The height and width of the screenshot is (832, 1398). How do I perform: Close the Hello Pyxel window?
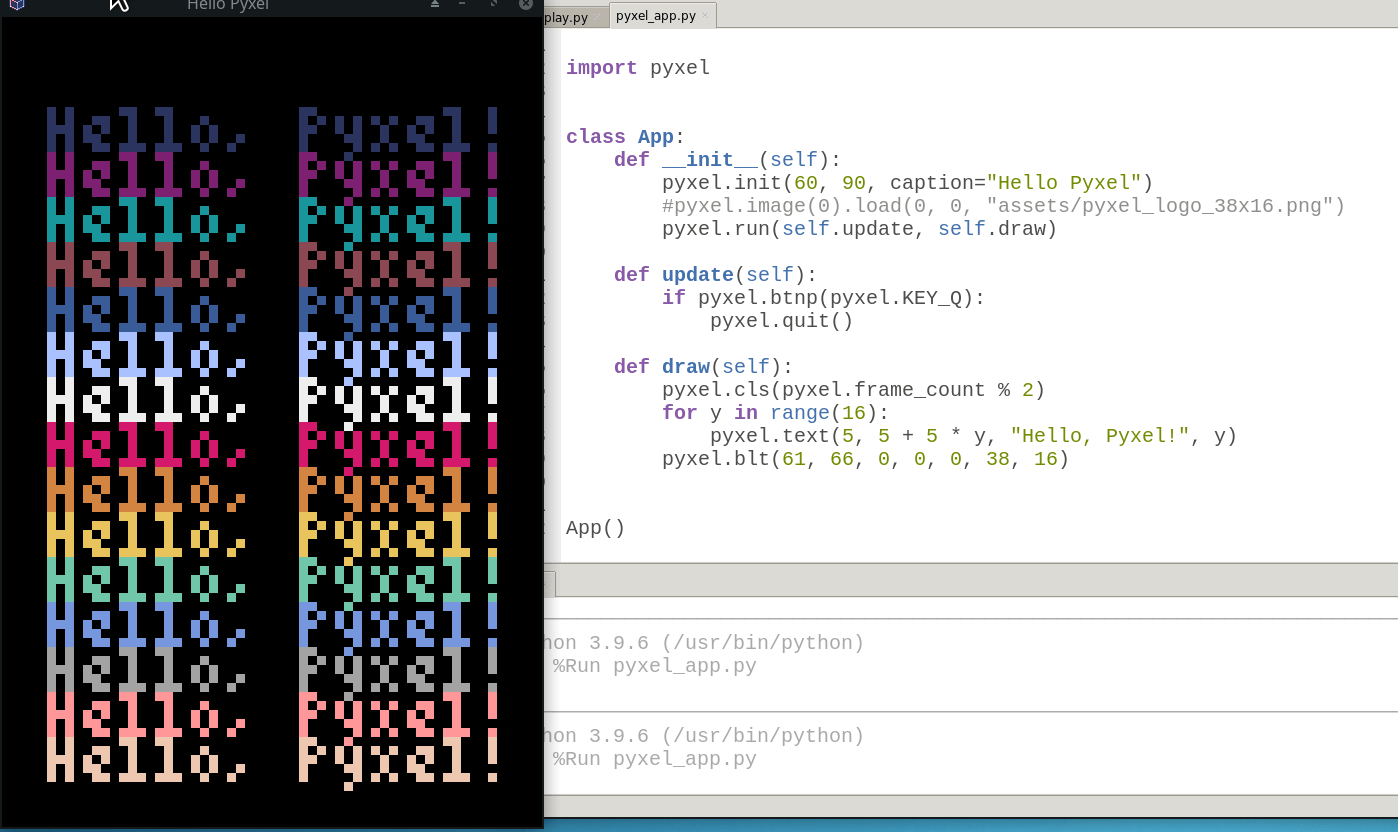526,4
